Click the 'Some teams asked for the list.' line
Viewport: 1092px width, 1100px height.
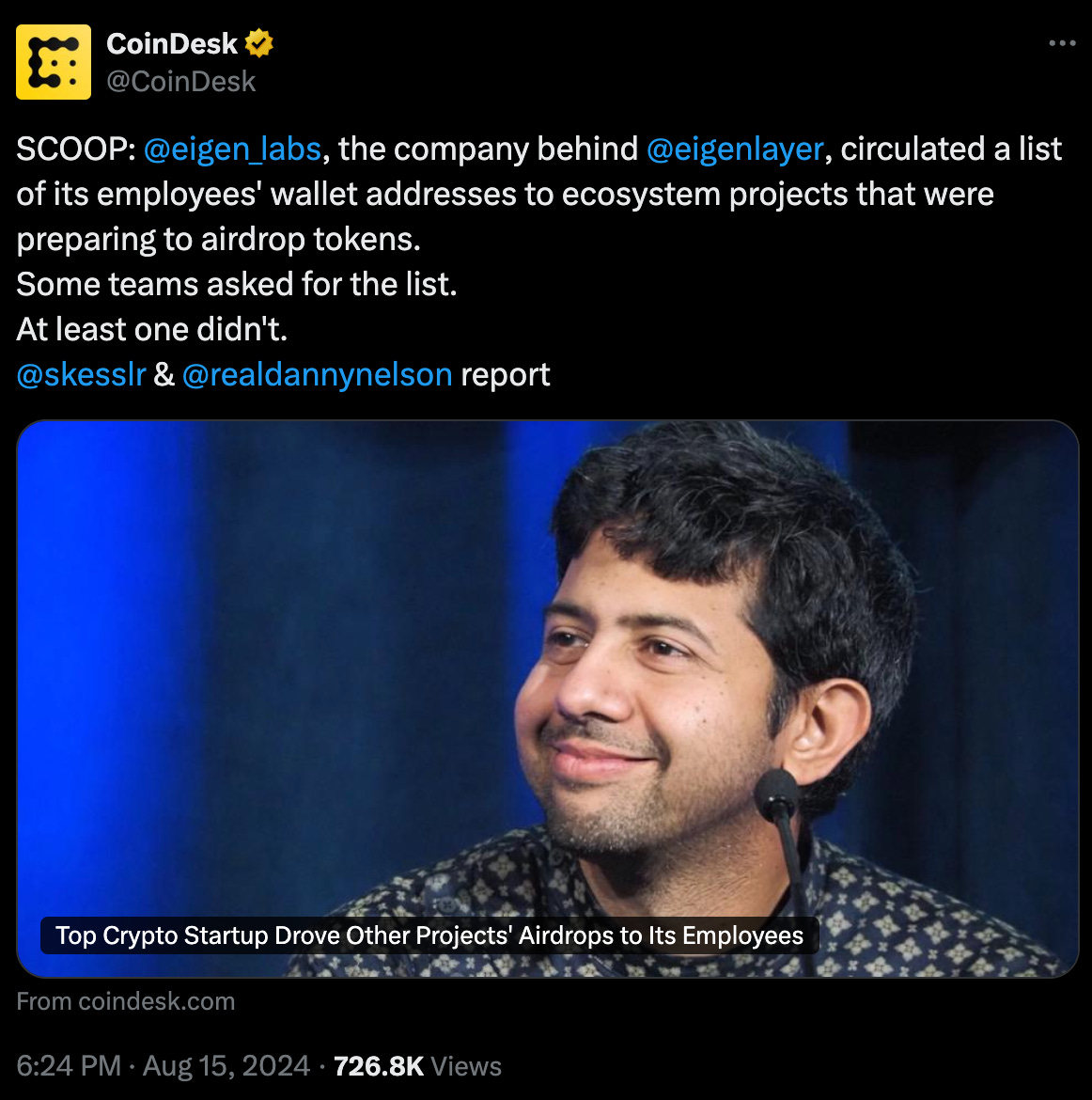tap(237, 284)
